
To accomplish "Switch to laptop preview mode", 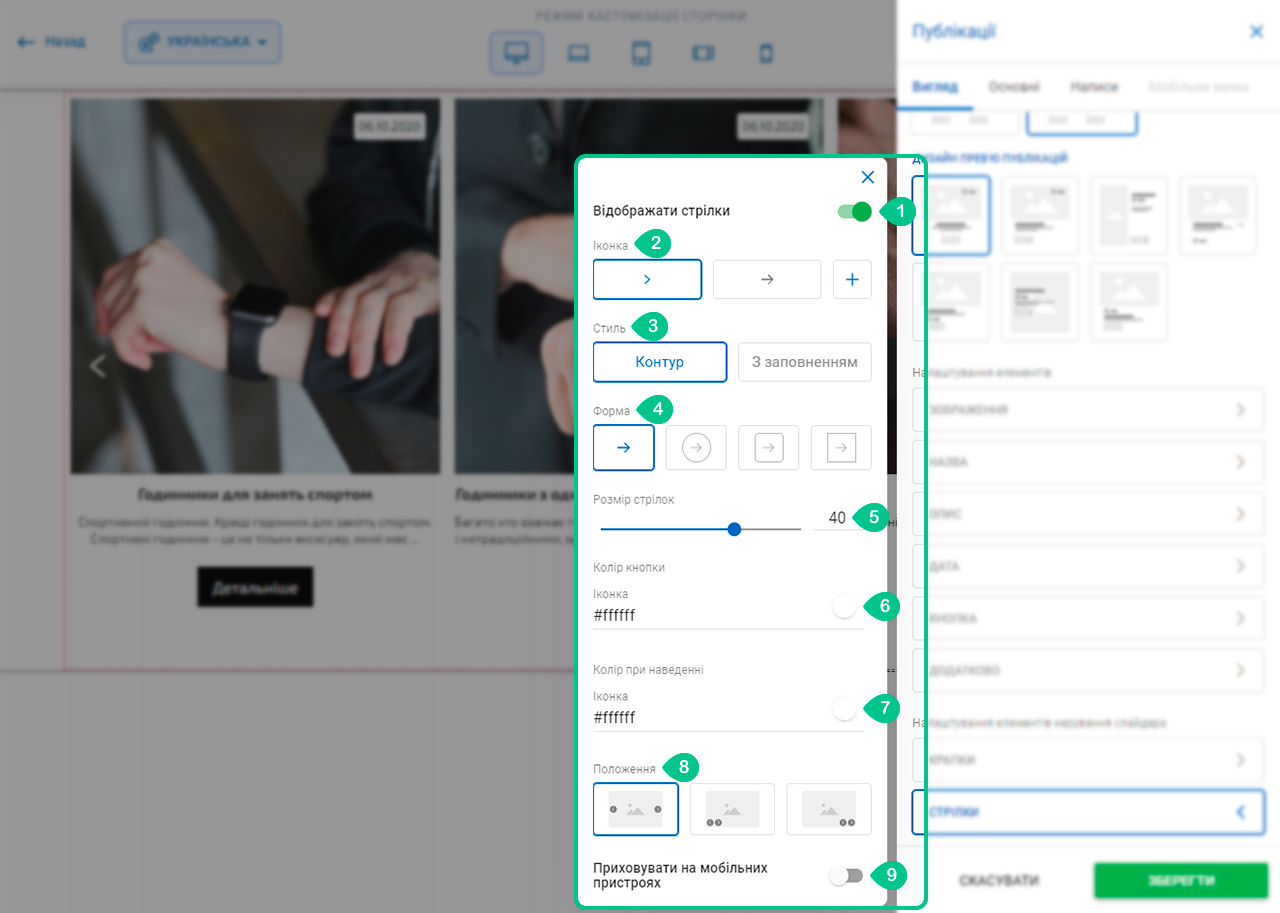I will click(578, 53).
